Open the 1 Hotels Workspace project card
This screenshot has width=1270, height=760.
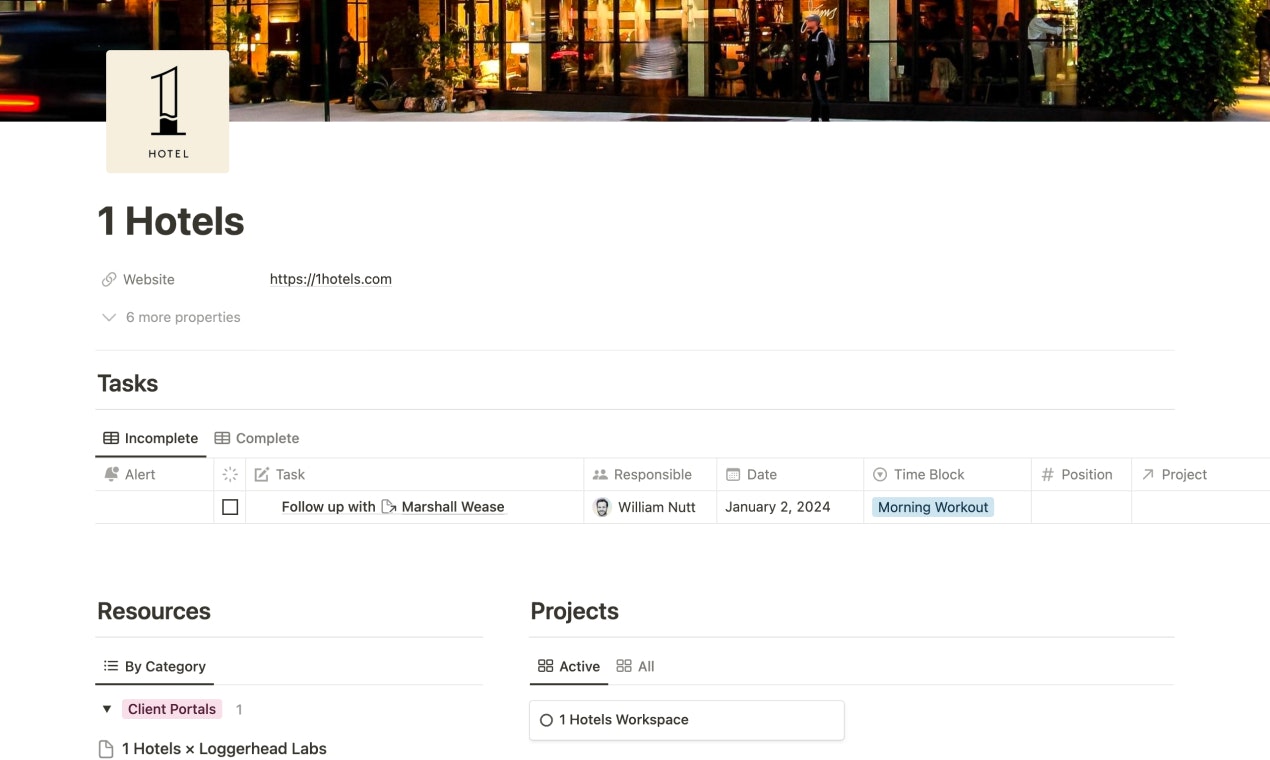pyautogui.click(x=687, y=720)
